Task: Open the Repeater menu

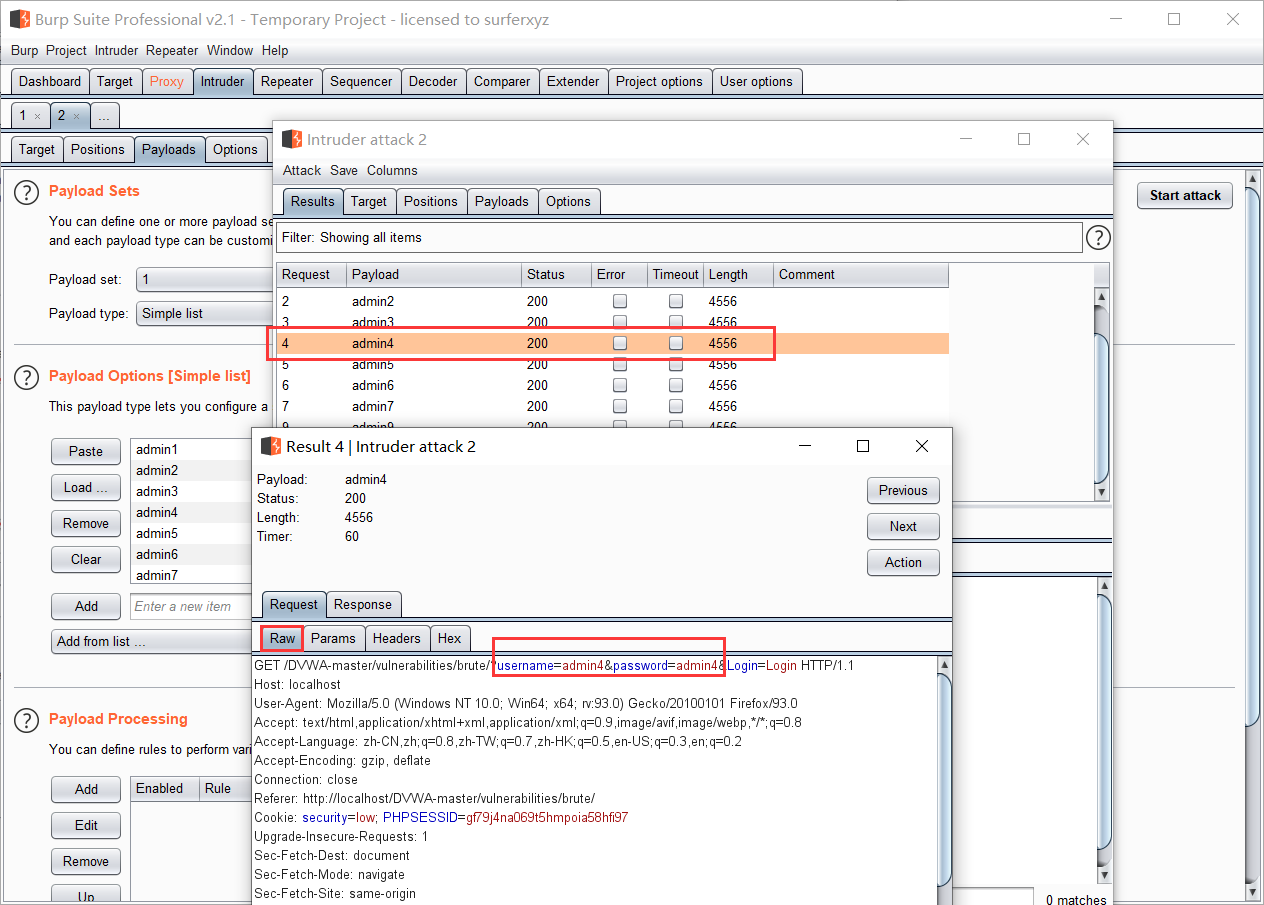Action: 172,50
